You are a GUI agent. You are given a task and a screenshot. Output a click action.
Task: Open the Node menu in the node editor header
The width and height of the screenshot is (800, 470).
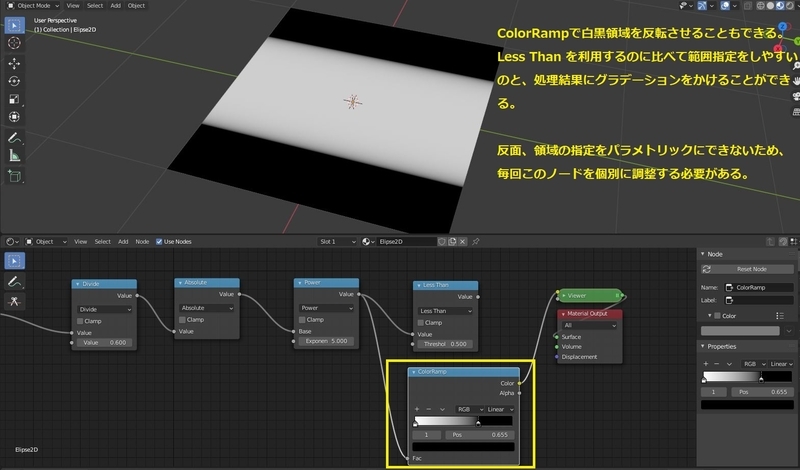(x=142, y=241)
